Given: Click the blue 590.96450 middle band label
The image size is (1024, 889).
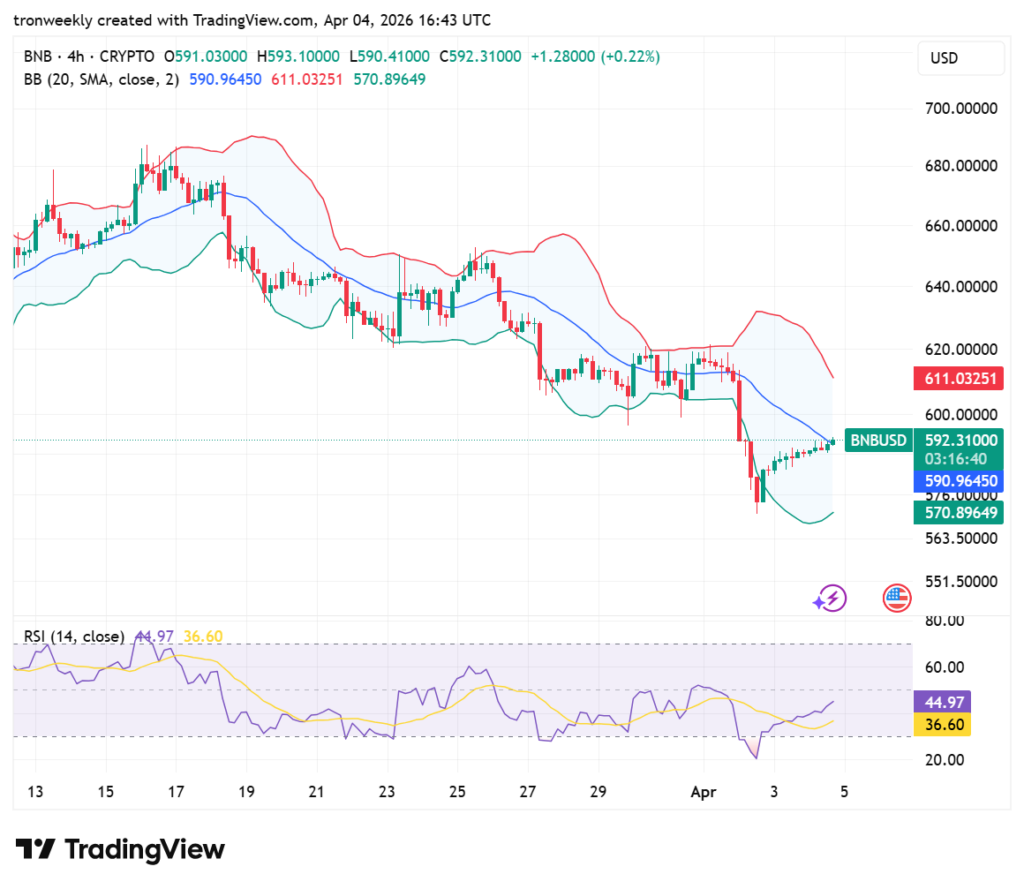Looking at the screenshot, I should coord(957,481).
